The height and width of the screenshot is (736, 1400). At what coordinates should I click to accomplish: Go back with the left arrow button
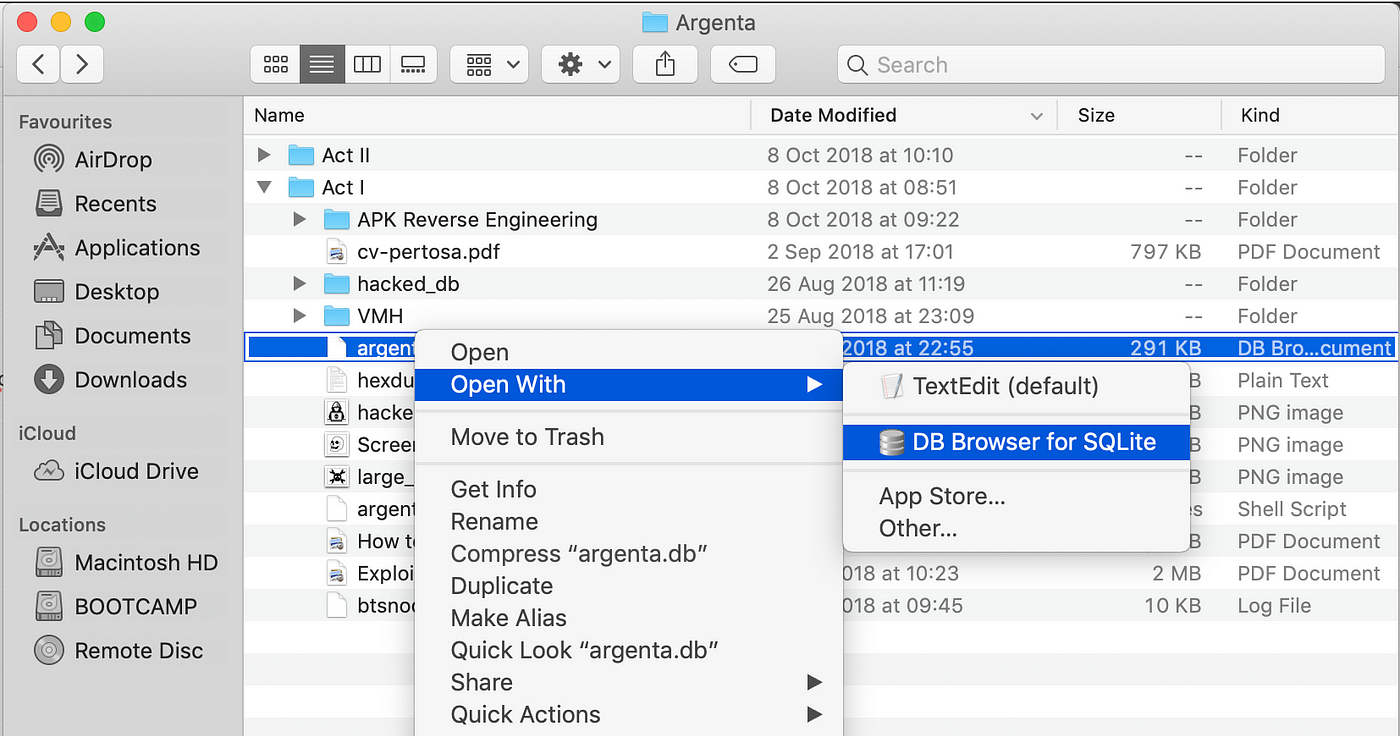[38, 65]
